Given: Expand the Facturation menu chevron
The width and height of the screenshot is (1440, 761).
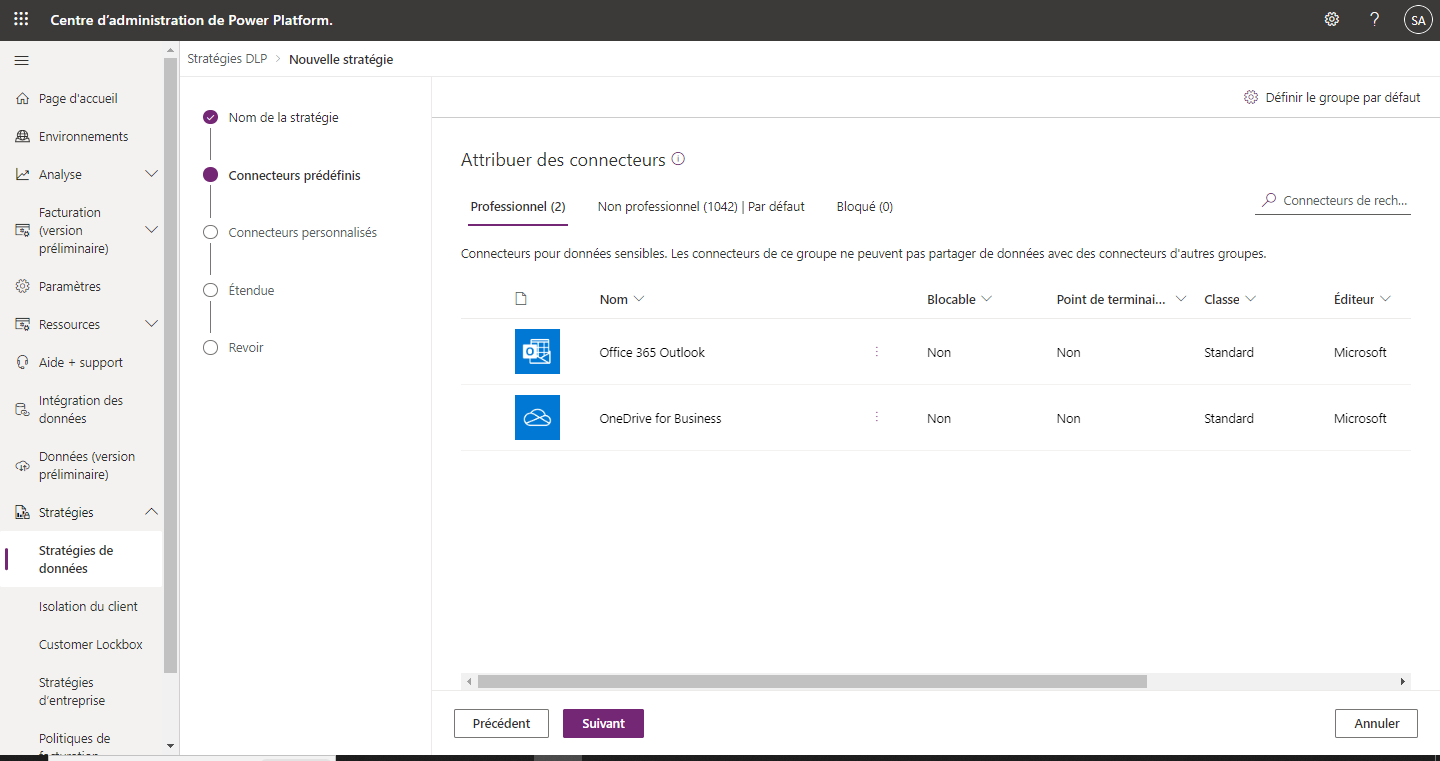Looking at the screenshot, I should [x=152, y=230].
